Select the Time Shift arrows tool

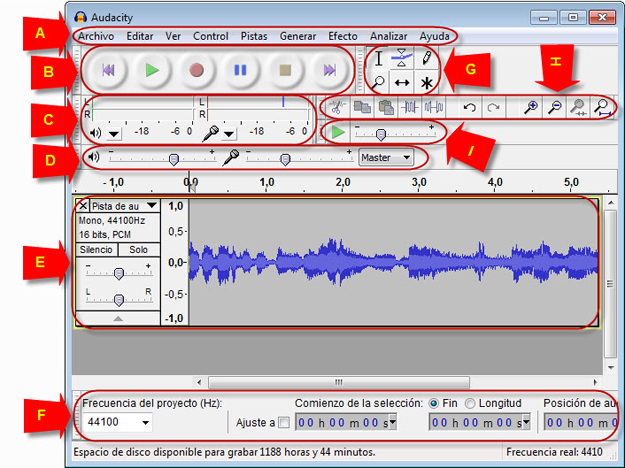[x=402, y=83]
